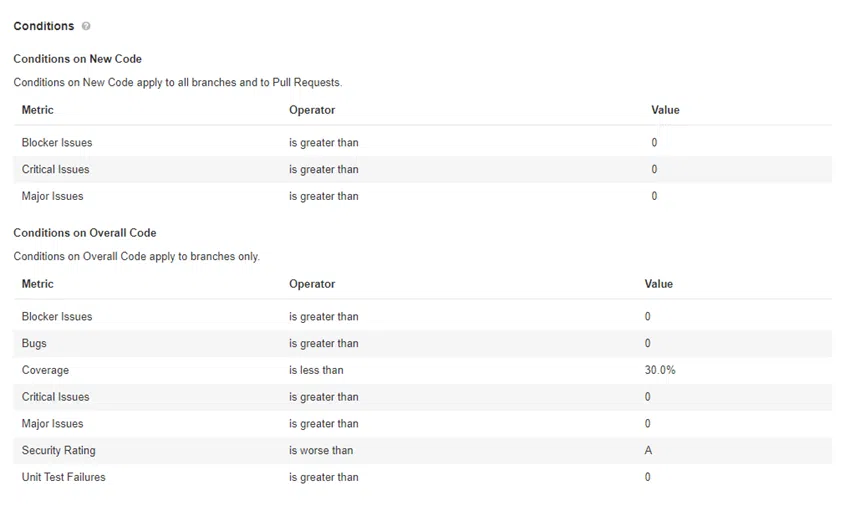
Task: Select Critical Issues row under New Code
Action: click(x=56, y=170)
